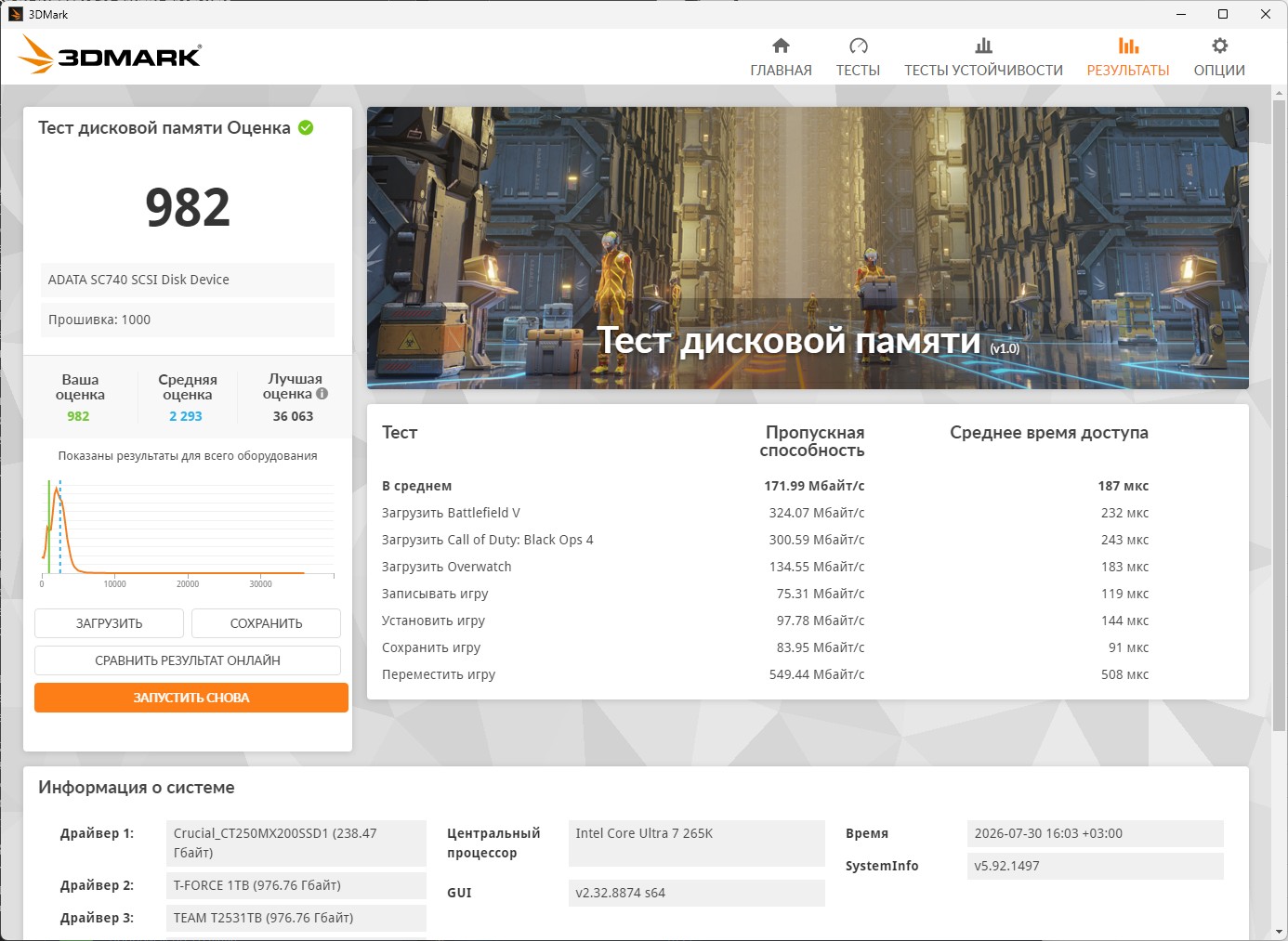Viewport: 1288px width, 941px height.
Task: Switch to ТЕСТЫ УСТОЙЧИВОСТИ tab label
Action: tap(983, 71)
